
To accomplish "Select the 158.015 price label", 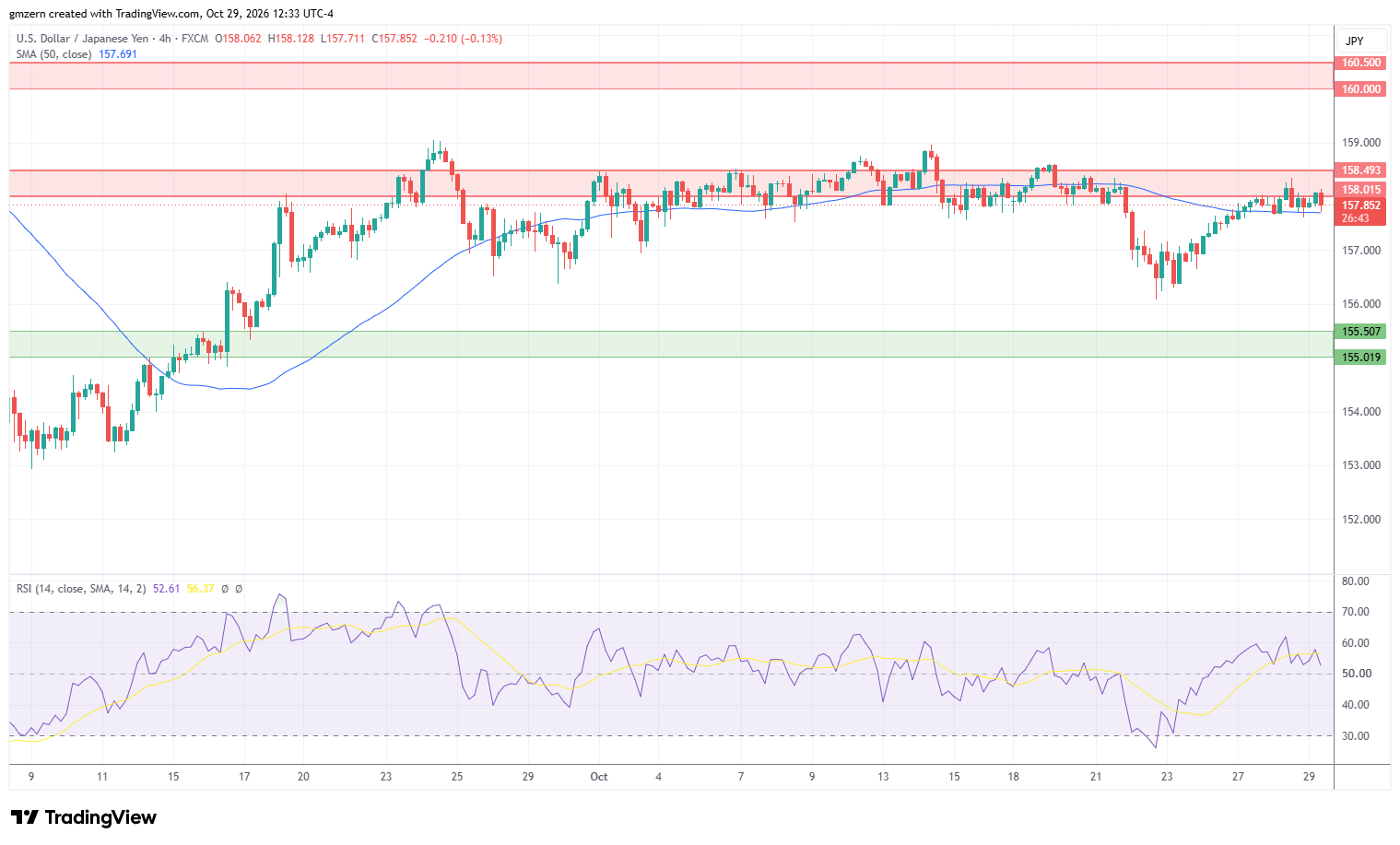I will 1360,190.
